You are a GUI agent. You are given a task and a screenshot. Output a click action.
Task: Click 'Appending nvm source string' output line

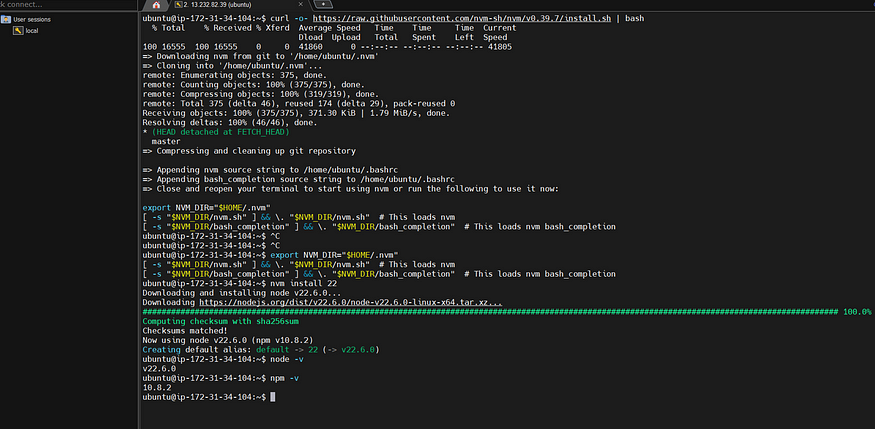click(x=270, y=170)
